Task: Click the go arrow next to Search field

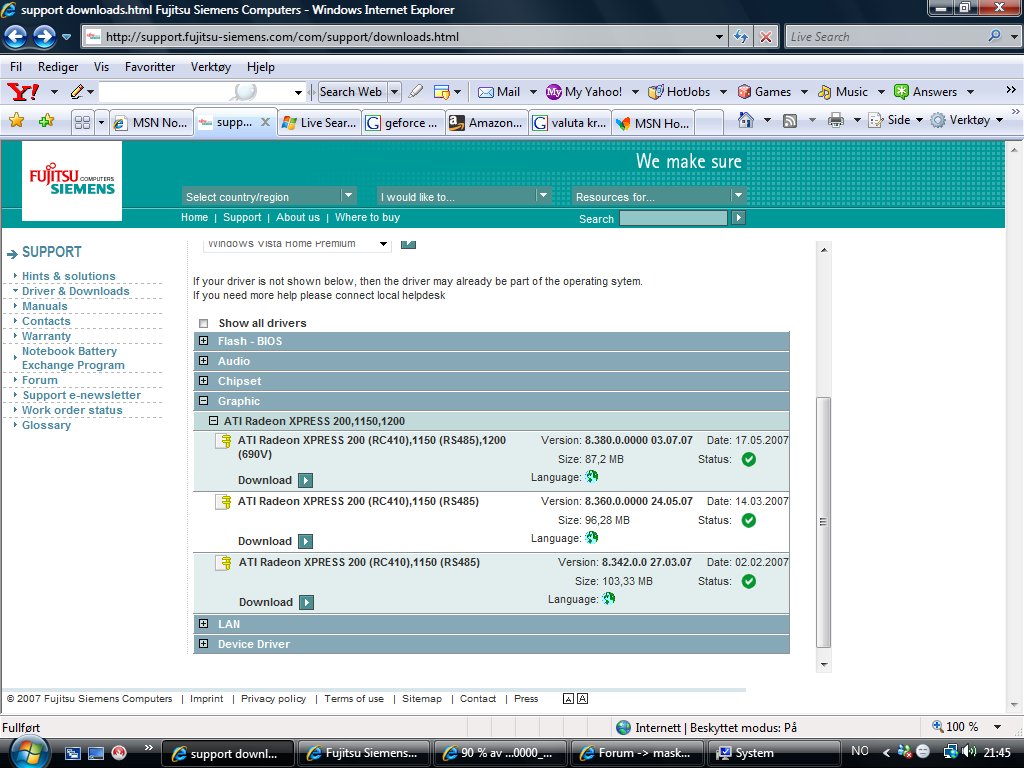Action: [738, 217]
